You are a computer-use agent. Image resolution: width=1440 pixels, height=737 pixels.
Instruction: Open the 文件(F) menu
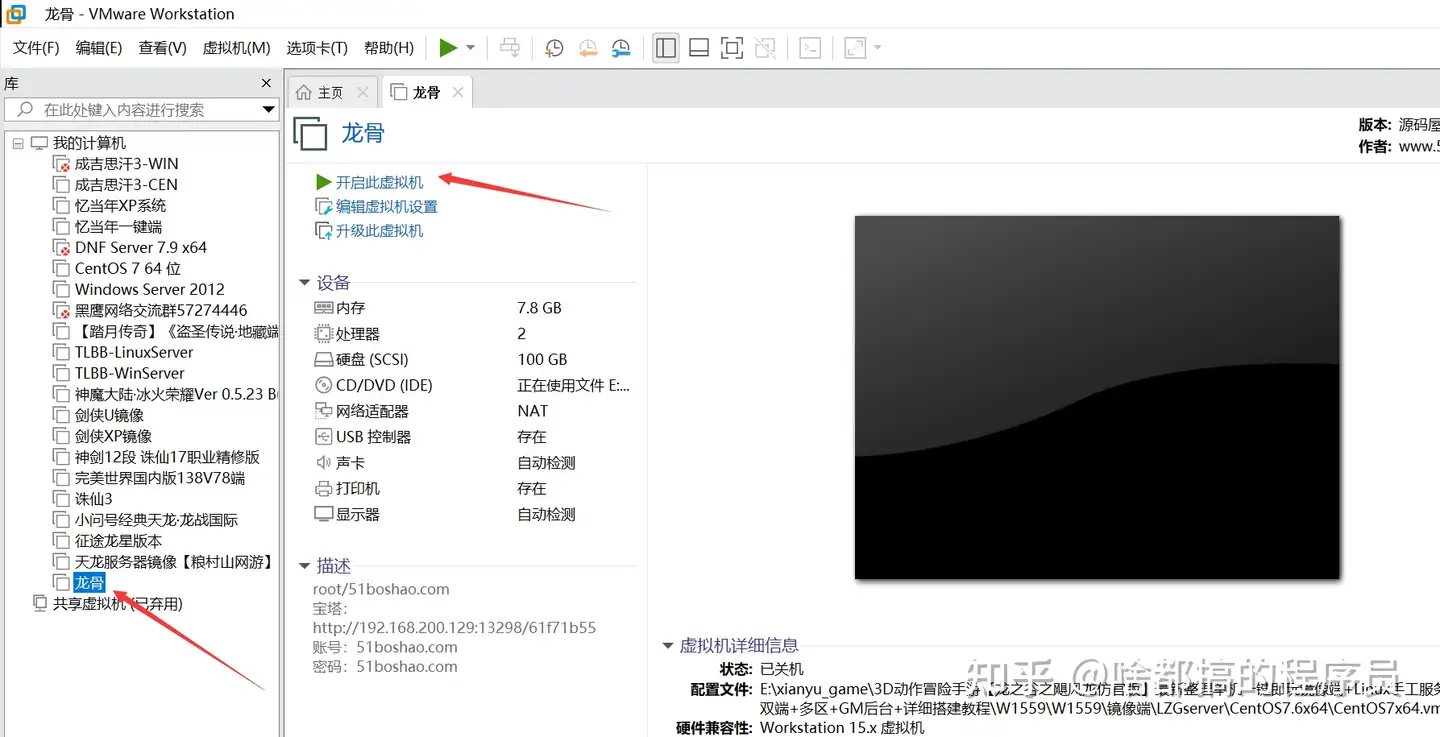click(x=36, y=47)
